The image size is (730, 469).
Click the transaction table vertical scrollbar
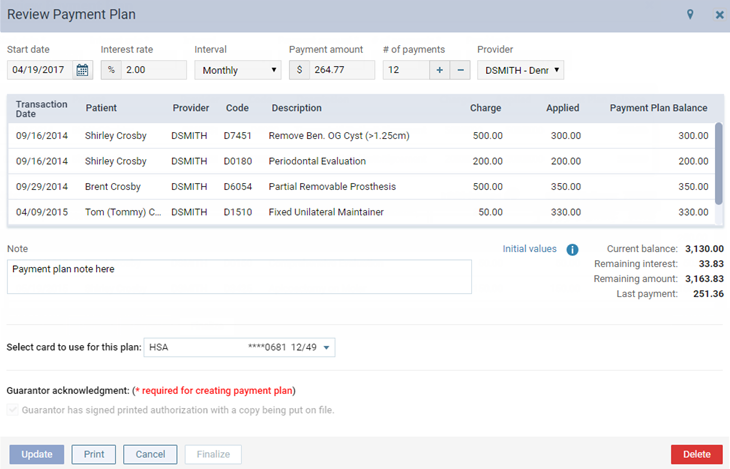click(x=717, y=163)
